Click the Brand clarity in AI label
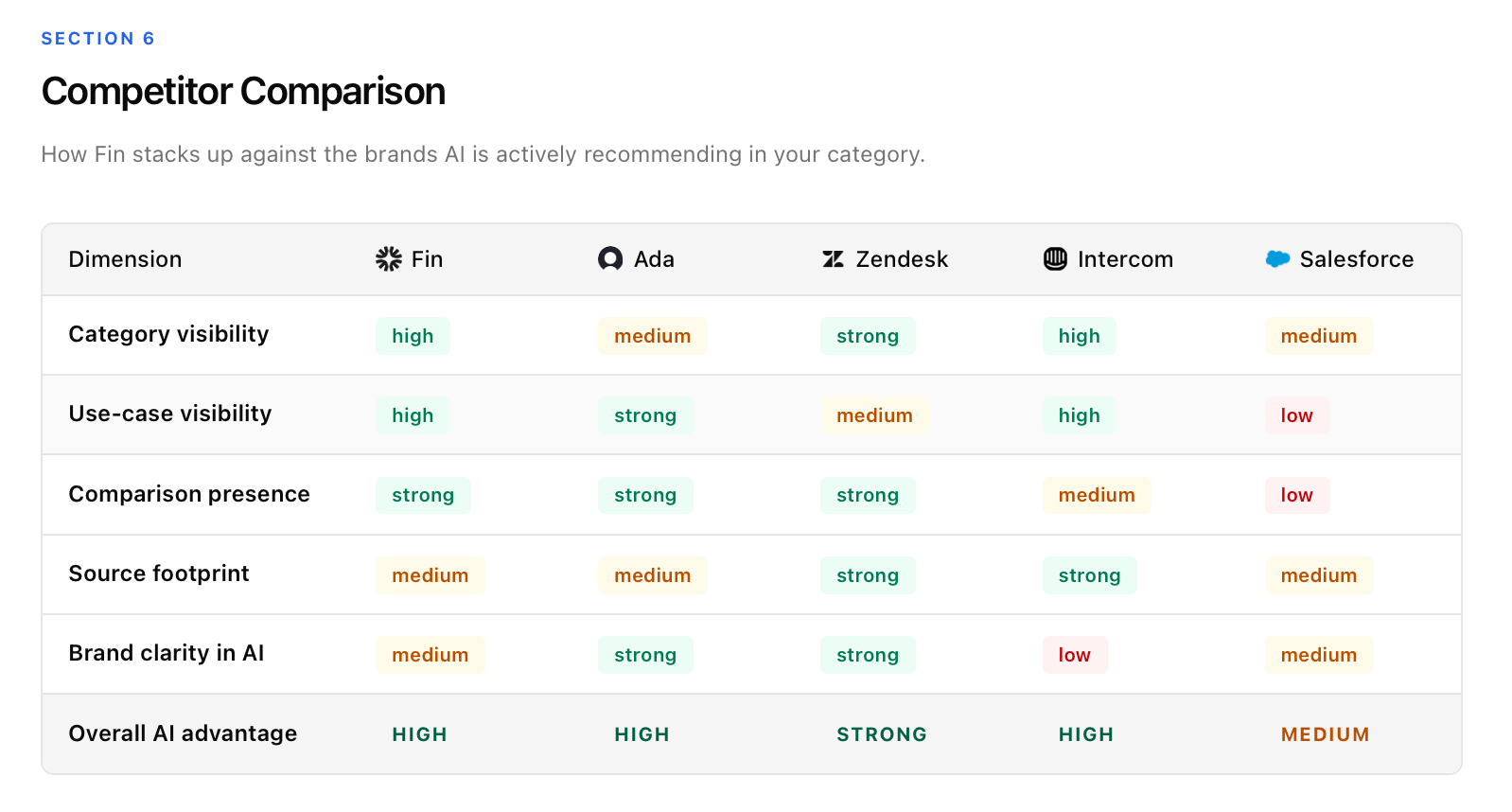1512x812 pixels. (x=167, y=653)
